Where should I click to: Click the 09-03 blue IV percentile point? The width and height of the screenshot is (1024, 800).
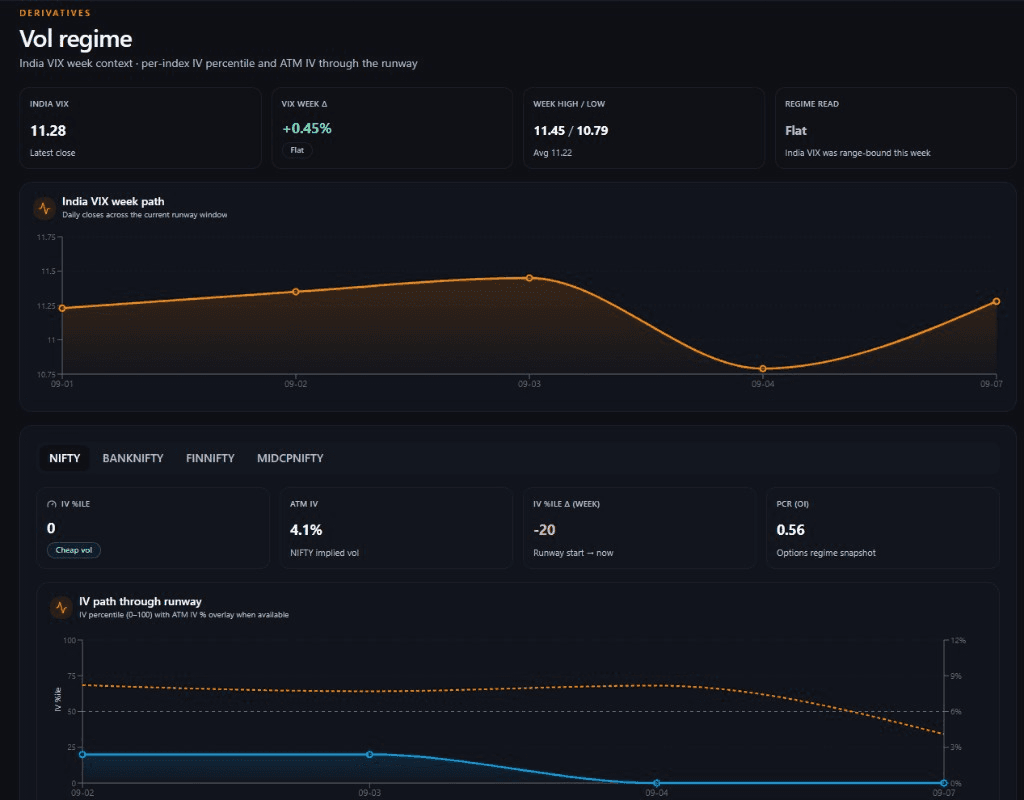(370, 754)
